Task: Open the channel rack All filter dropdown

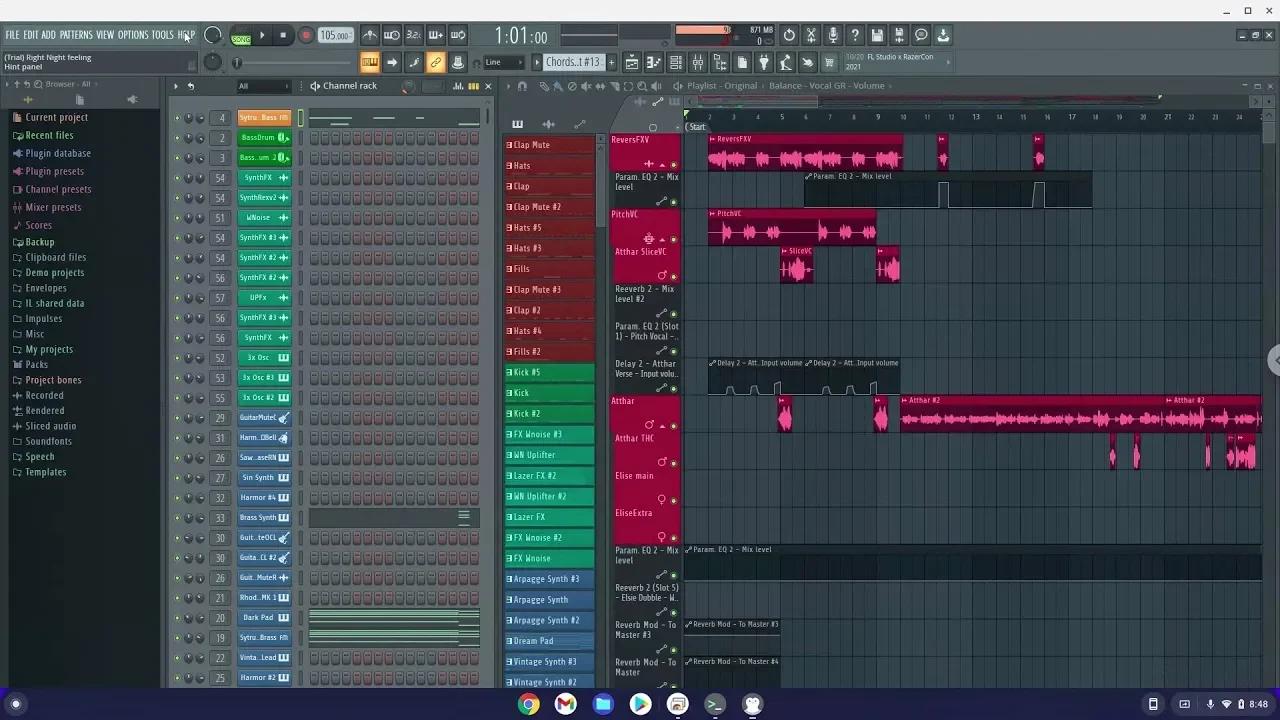Action: 263,86
